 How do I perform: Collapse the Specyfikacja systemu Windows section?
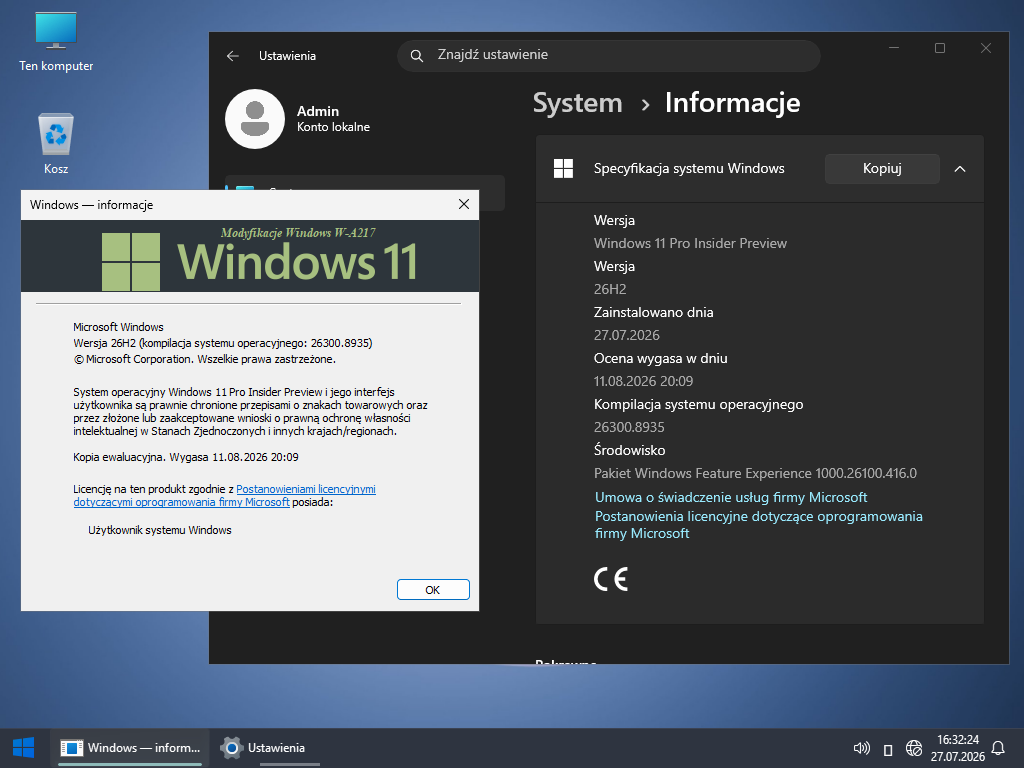[959, 169]
